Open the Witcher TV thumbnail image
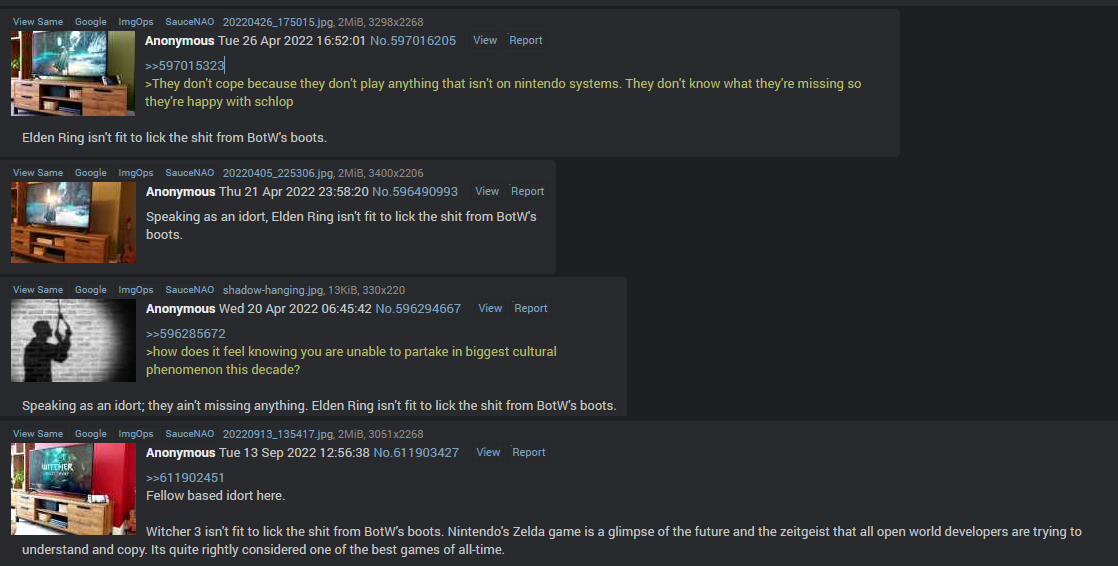Screen dimensions: 1118x566 pos(73,488)
